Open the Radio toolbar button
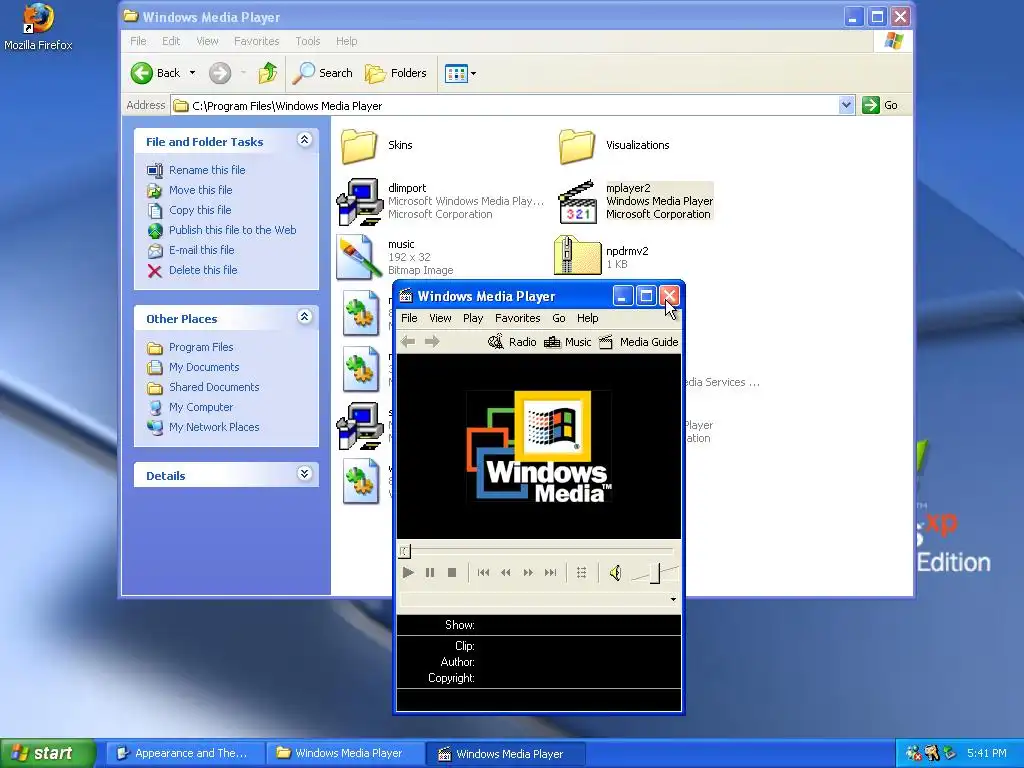Viewport: 1024px width, 768px height. [512, 342]
